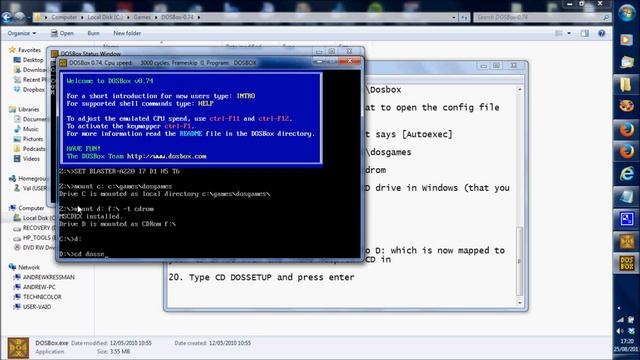Open Internet Explorer from the taskbar
640x360 pixels.
(x=627, y=174)
